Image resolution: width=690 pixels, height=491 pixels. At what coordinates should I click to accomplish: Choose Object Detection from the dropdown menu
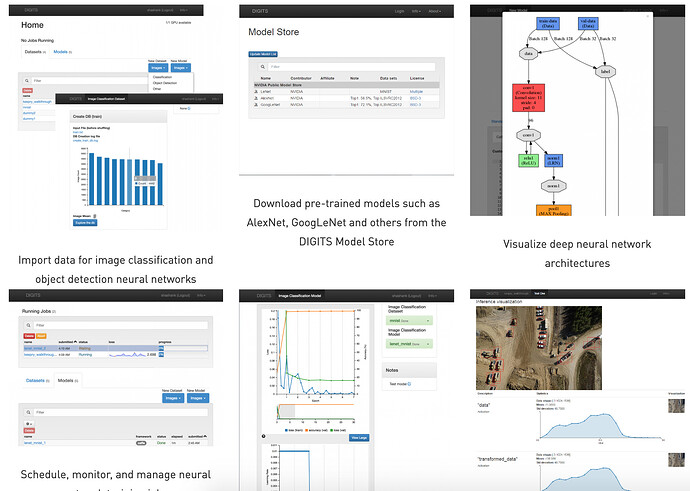(166, 82)
